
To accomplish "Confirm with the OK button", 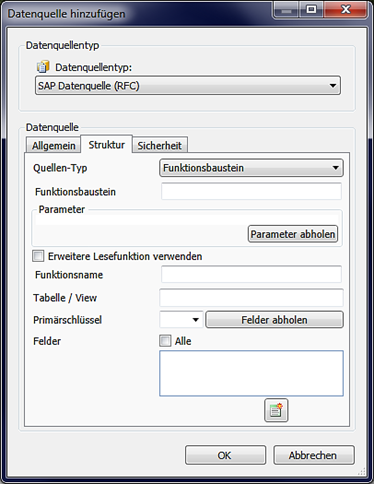I will click(225, 455).
